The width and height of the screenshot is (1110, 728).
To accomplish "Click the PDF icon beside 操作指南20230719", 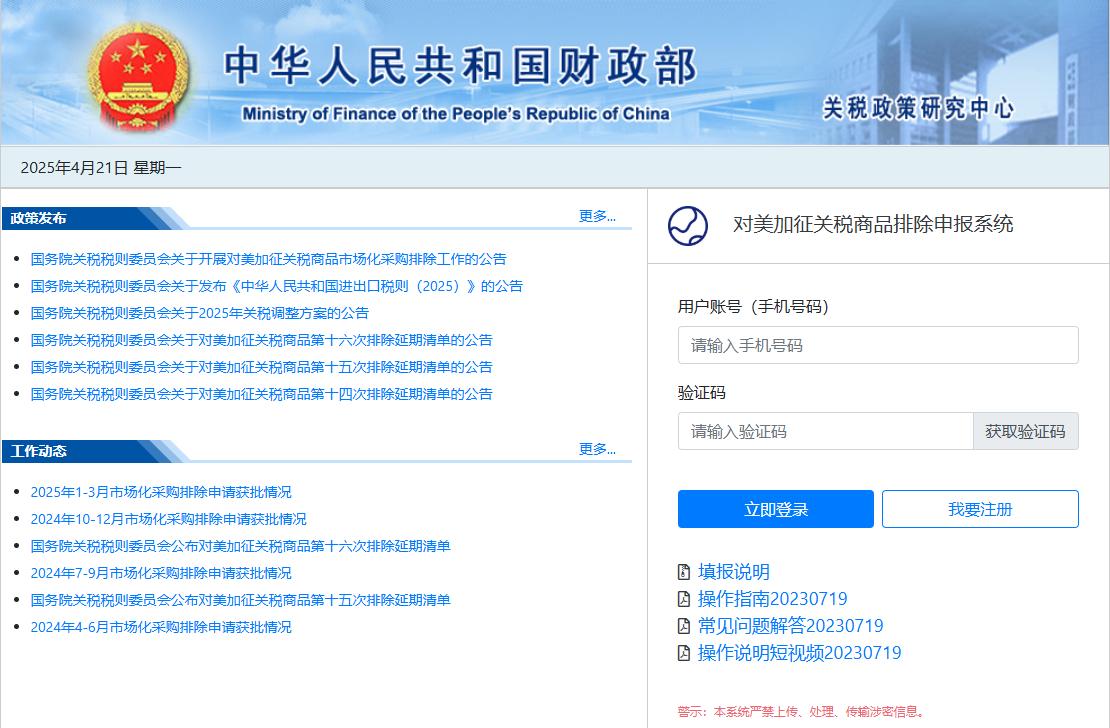I will pos(684,599).
